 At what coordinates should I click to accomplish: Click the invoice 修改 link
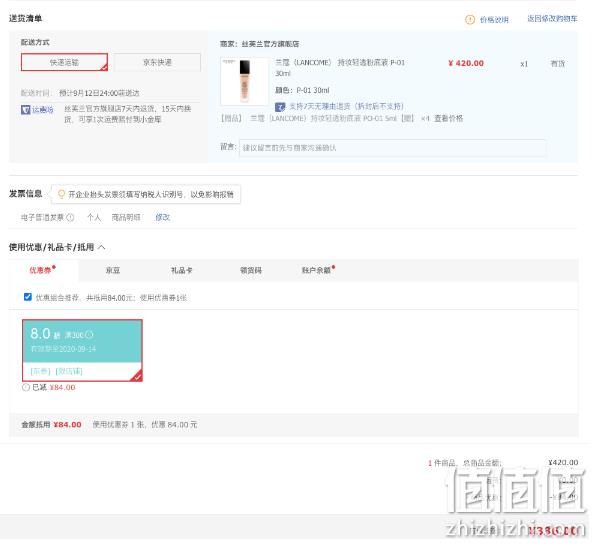pos(162,217)
